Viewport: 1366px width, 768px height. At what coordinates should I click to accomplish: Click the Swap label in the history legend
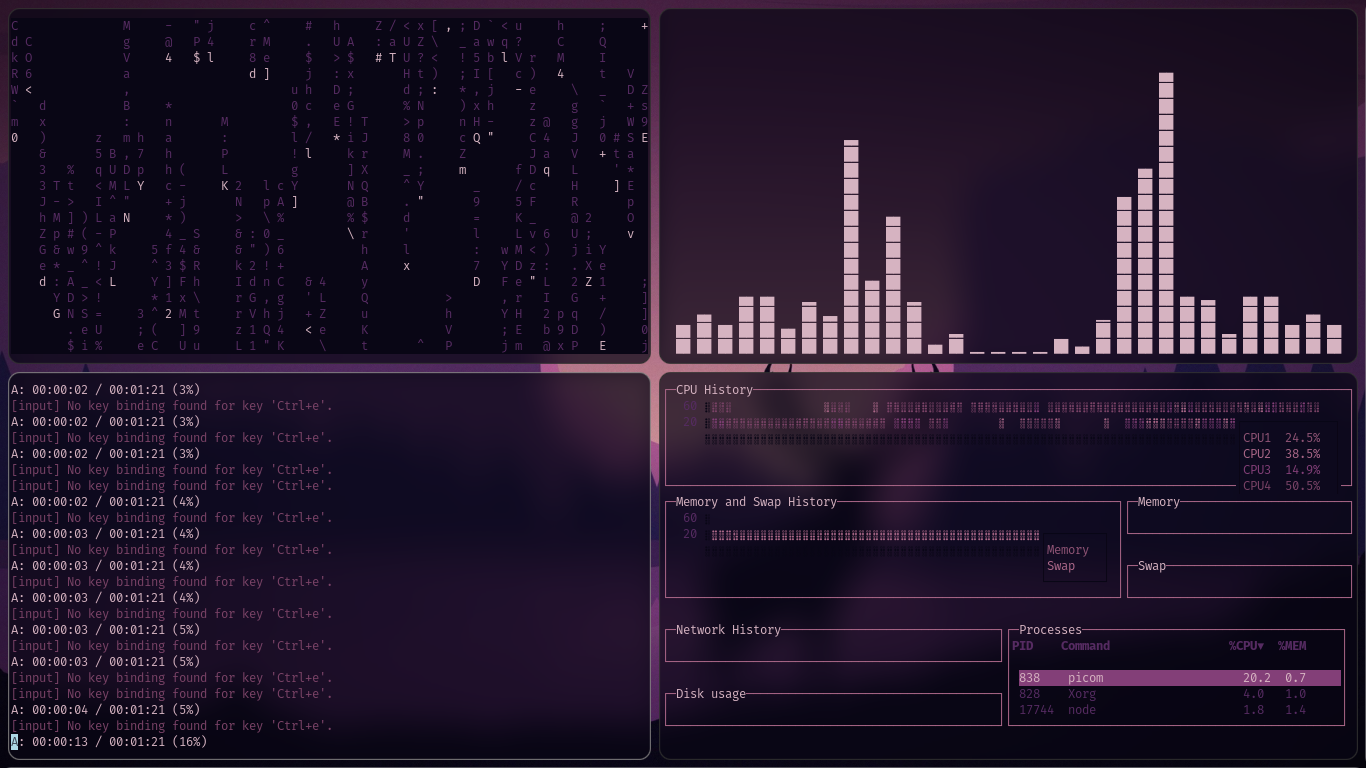pos(1060,566)
